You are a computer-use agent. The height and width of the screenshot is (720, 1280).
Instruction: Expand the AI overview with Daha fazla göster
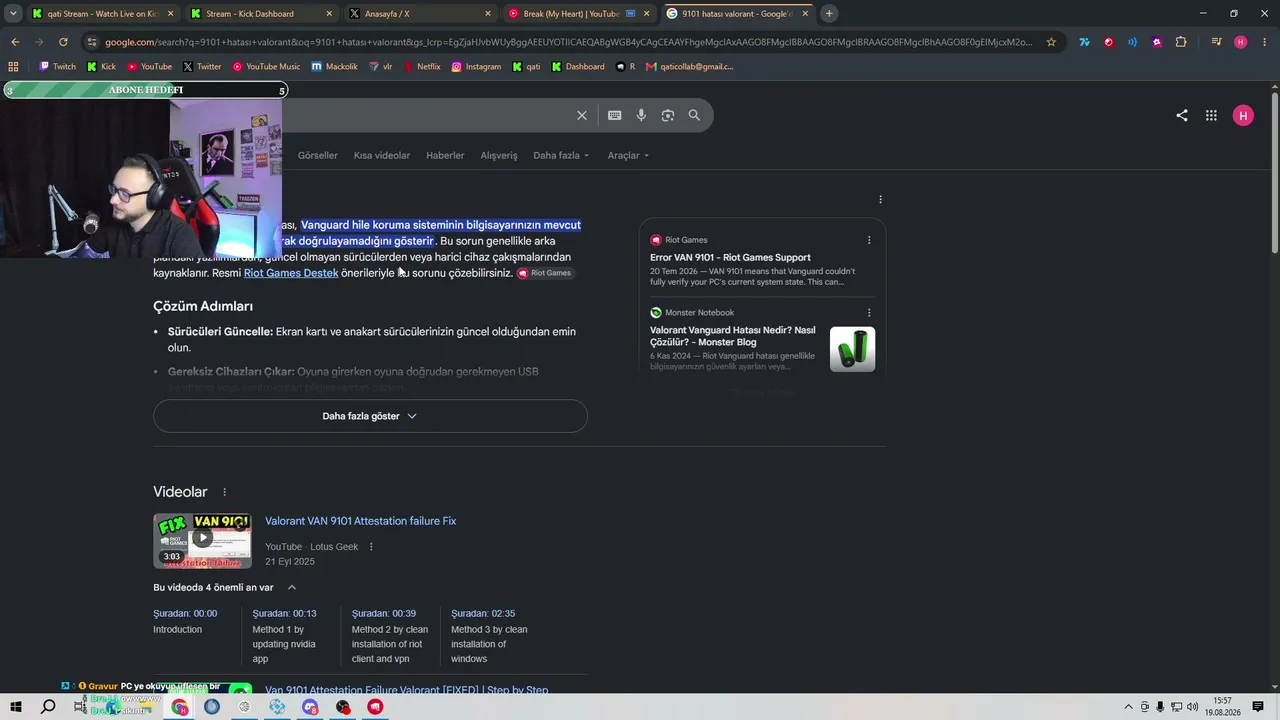tap(370, 416)
